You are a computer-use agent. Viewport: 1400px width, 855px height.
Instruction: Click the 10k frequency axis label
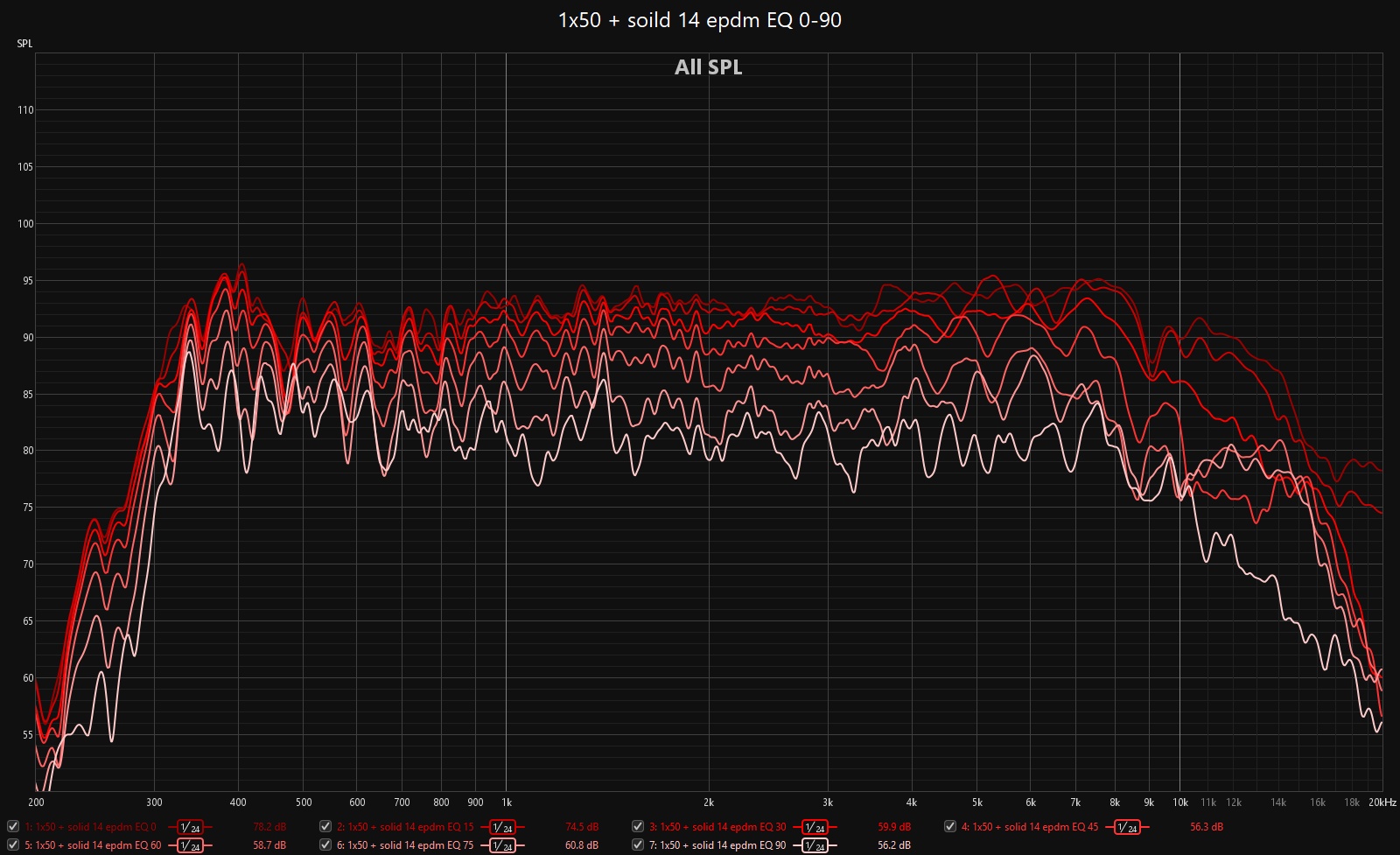(x=1180, y=802)
